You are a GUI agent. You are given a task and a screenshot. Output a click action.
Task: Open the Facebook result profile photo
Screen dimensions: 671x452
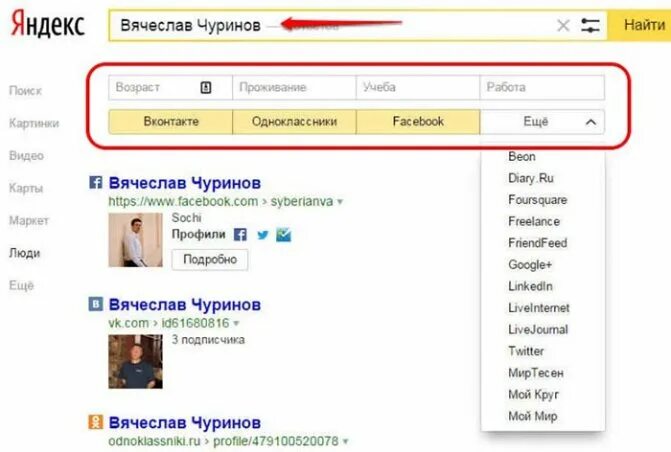click(x=136, y=240)
